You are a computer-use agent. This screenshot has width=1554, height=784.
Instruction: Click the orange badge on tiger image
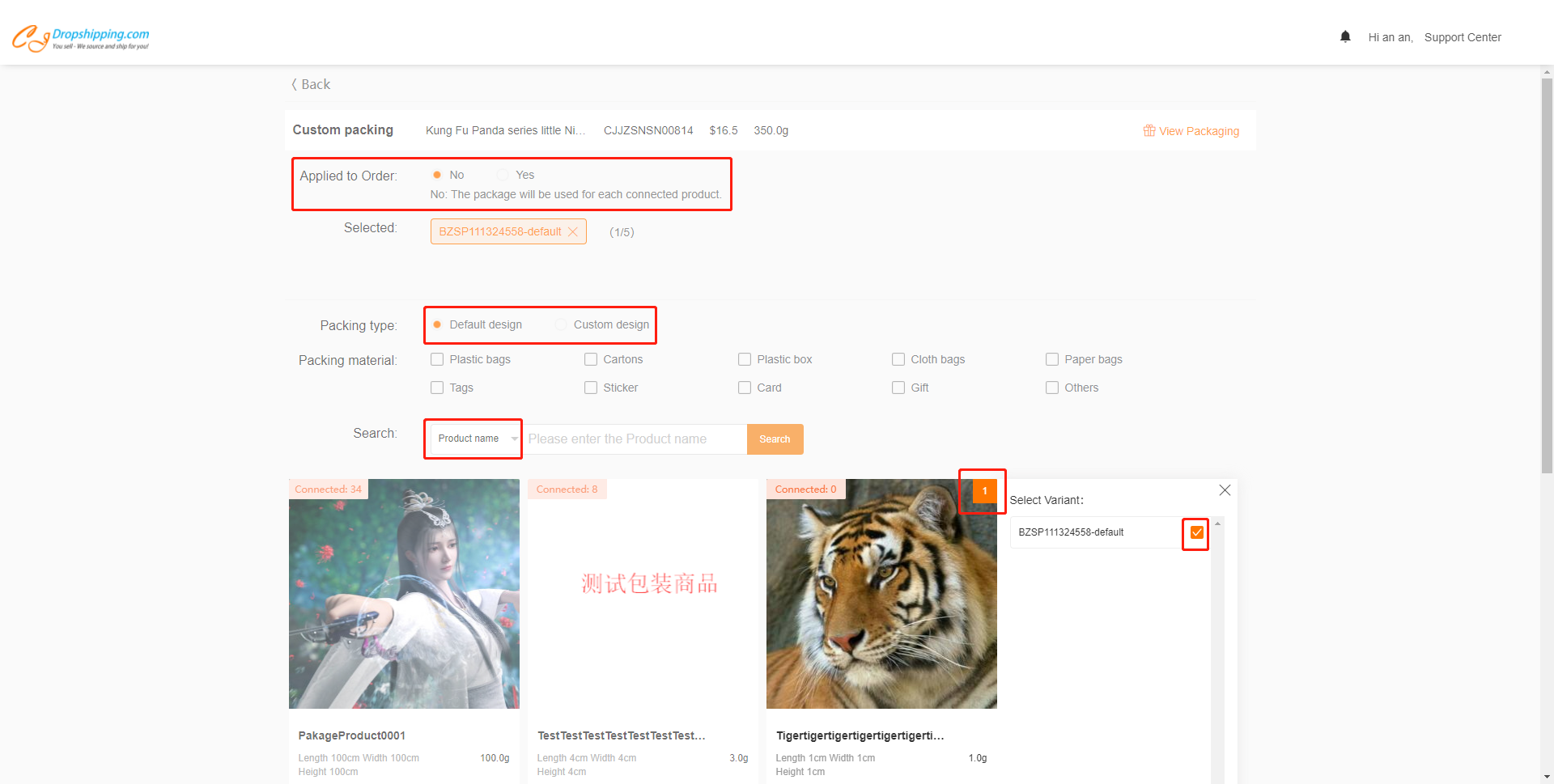[984, 491]
